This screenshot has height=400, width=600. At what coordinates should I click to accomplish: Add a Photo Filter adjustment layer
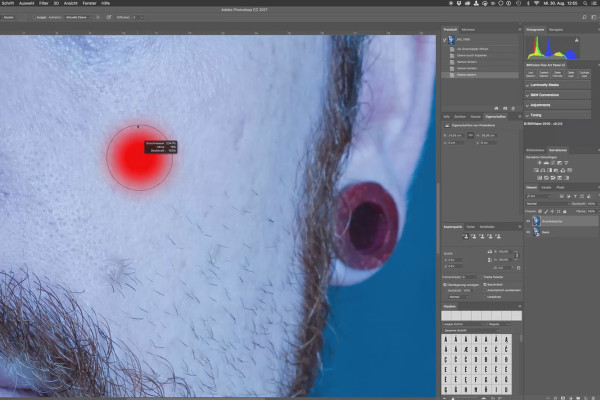(x=556, y=170)
